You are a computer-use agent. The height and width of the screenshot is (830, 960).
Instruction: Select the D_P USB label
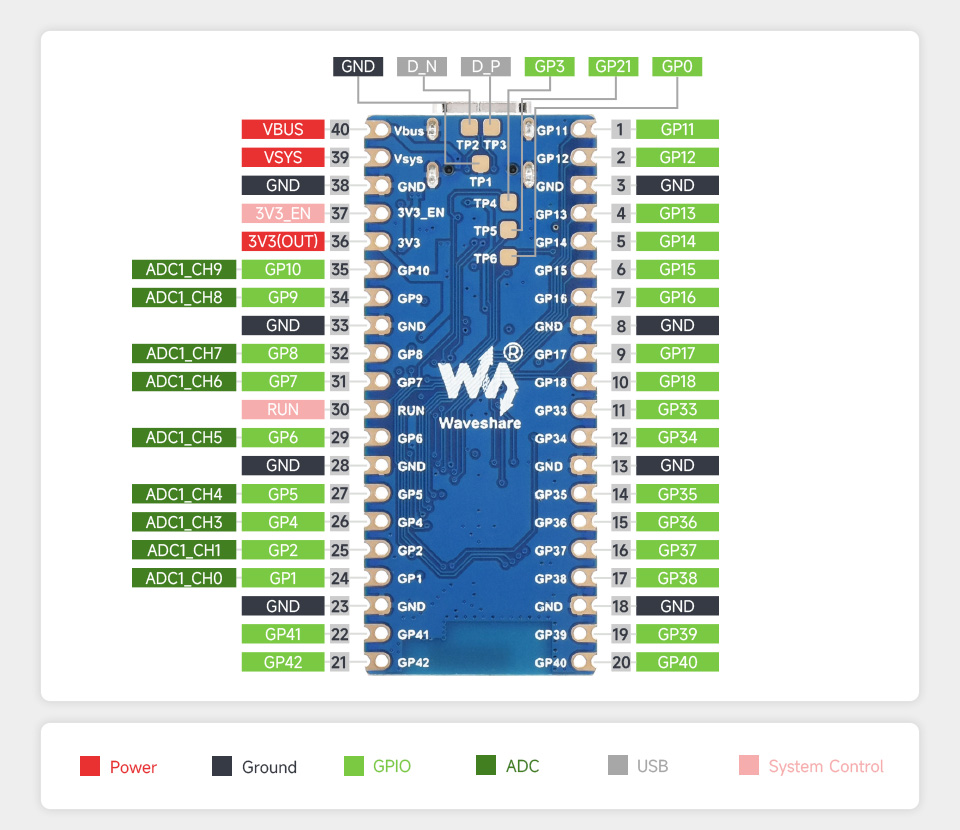[x=485, y=66]
